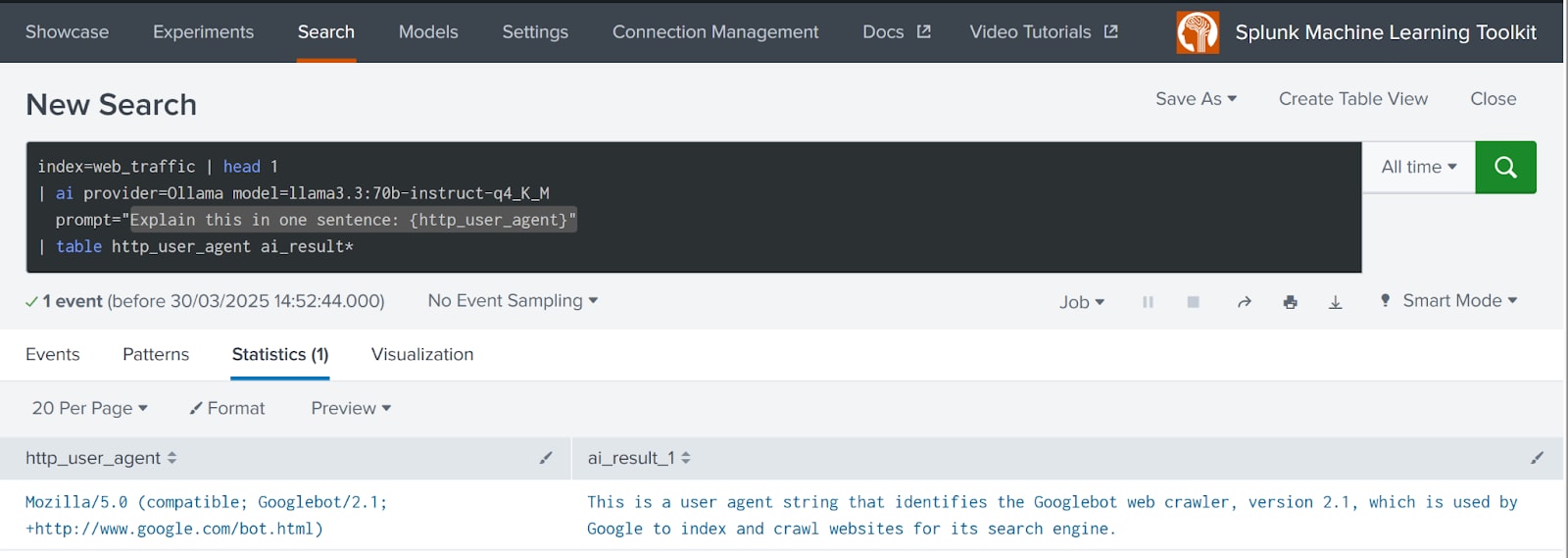Open Video Tutorials link
Viewport: 1568px width, 558px height.
[x=1030, y=31]
